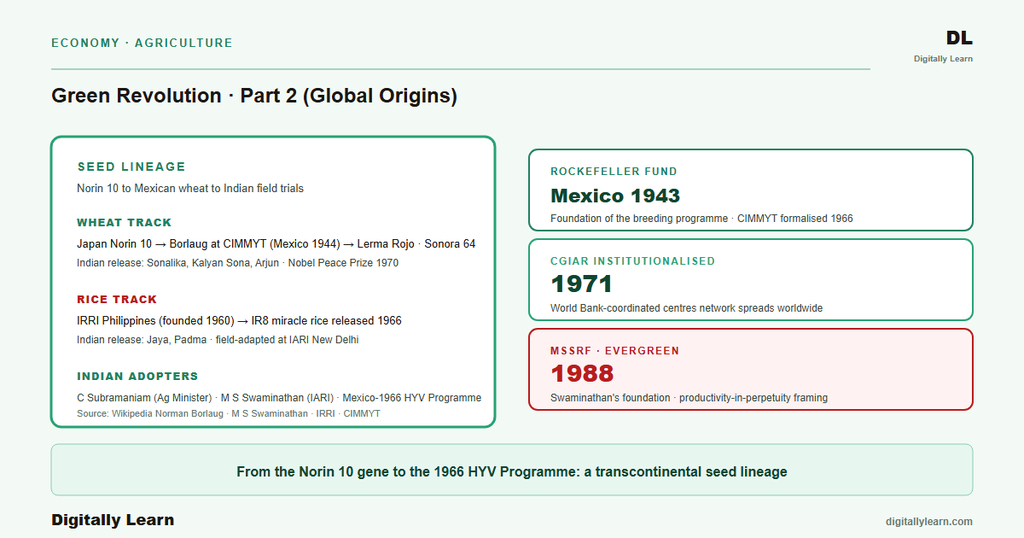This screenshot has height=538, width=1024.
Task: Click 'Foundation of the breeding programme' caption
Action: pyautogui.click(x=701, y=219)
